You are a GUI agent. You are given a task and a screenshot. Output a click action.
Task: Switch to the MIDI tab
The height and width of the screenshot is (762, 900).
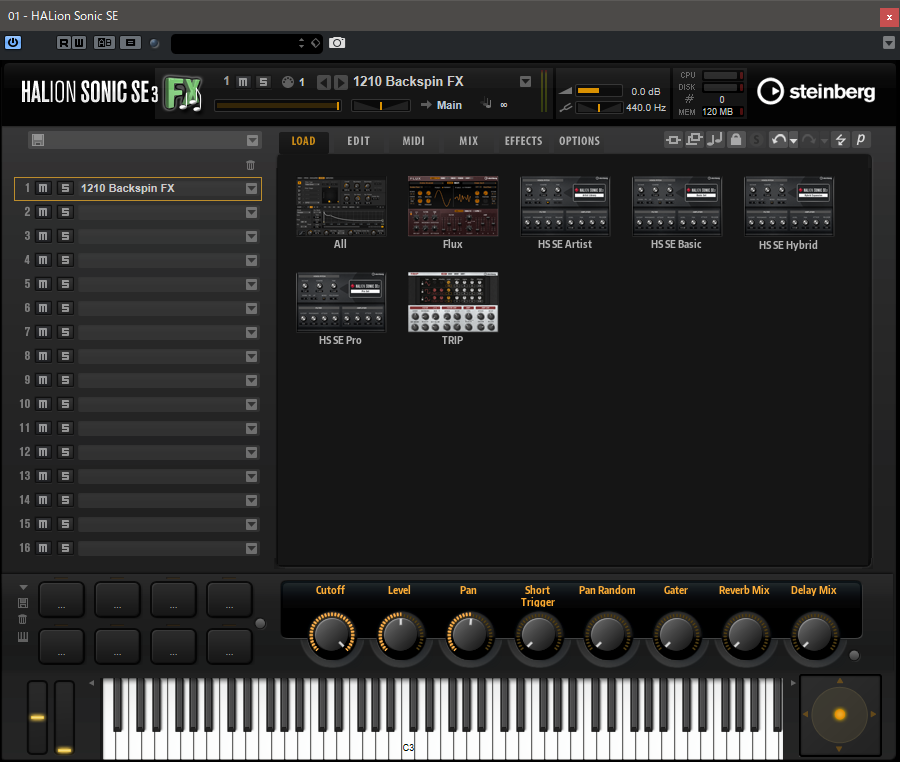click(x=413, y=141)
